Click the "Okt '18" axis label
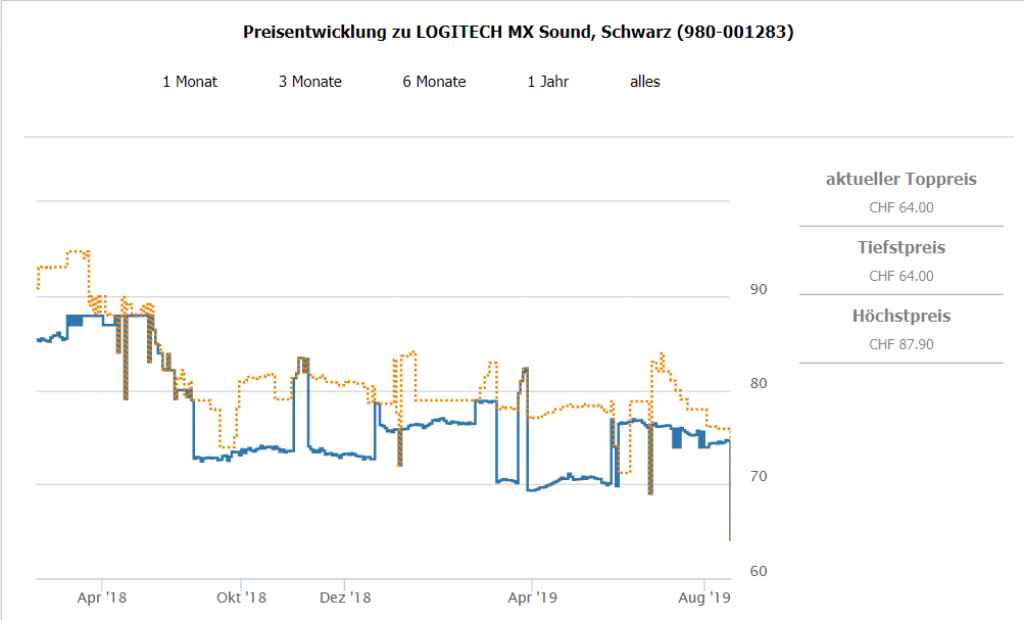Screen dimensions: 1024x620 point(241,598)
